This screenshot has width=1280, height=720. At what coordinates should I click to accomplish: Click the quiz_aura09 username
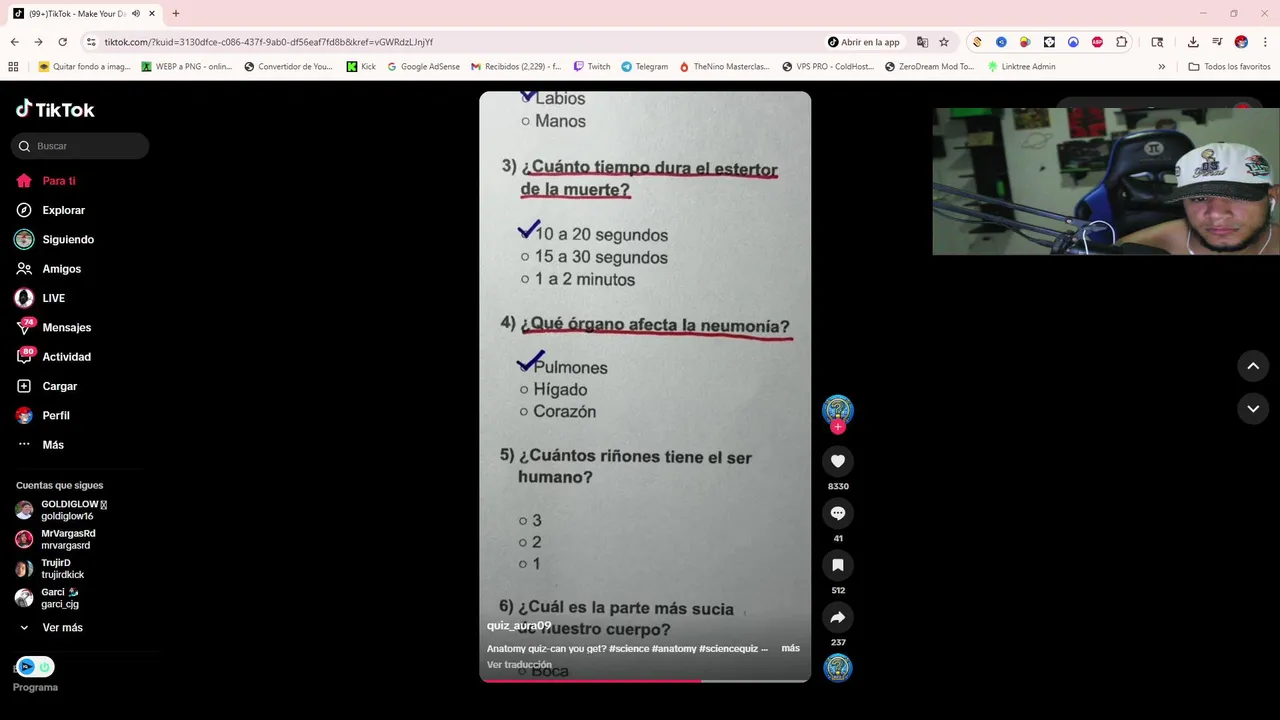pos(519,626)
